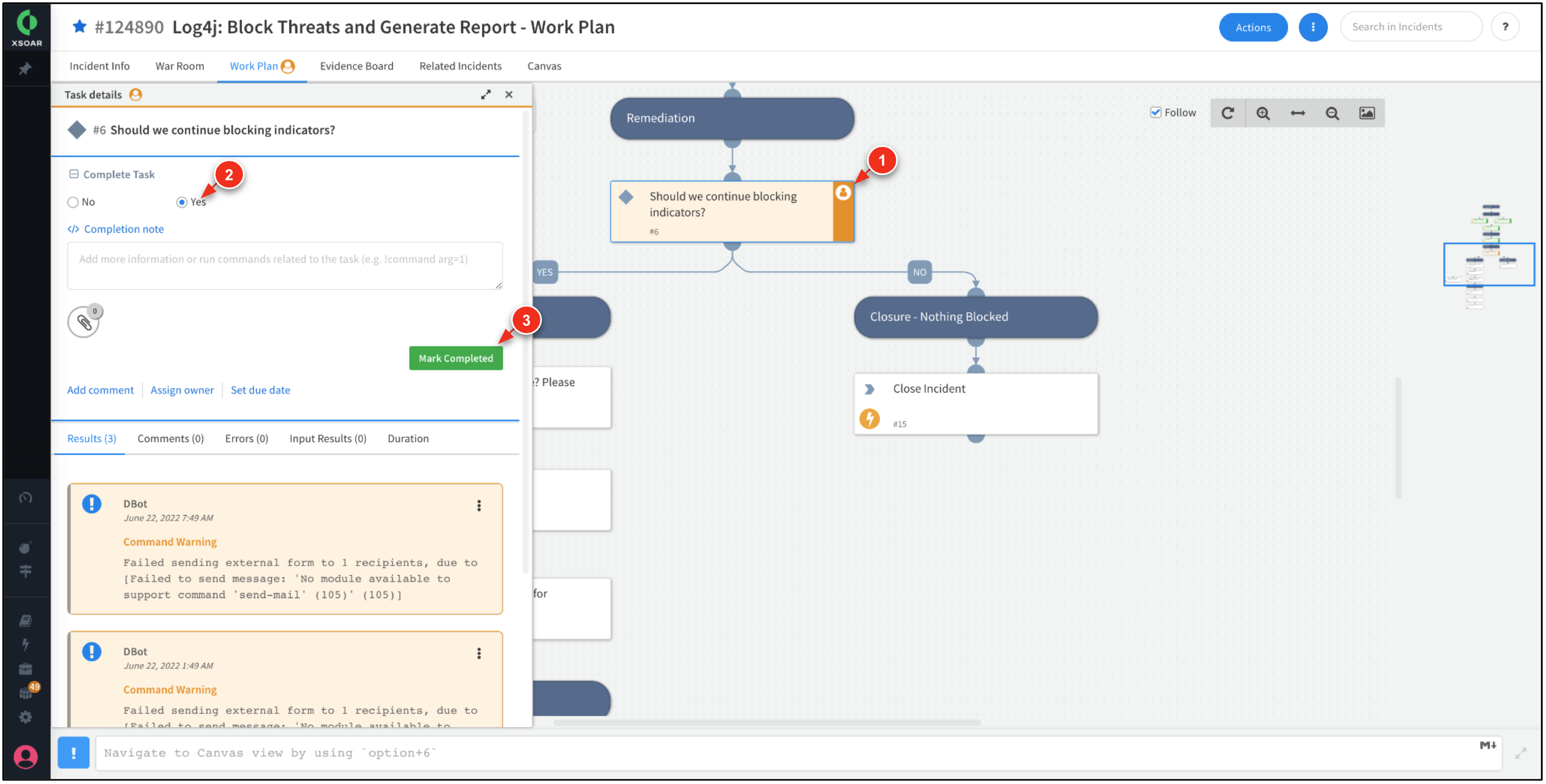Zoom in on the work plan
Image resolution: width=1546 pixels, height=784 pixels.
(1263, 113)
